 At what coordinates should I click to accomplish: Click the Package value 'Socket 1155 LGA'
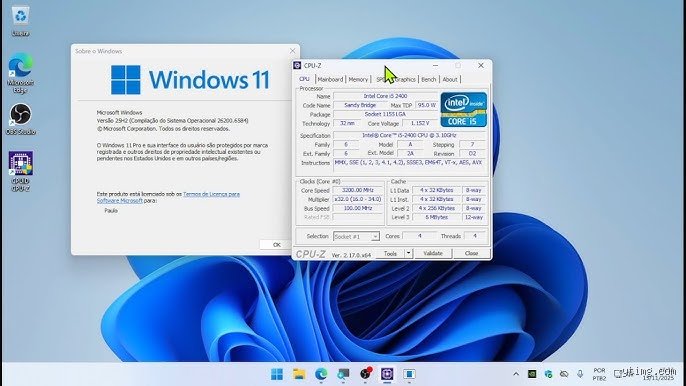point(385,114)
